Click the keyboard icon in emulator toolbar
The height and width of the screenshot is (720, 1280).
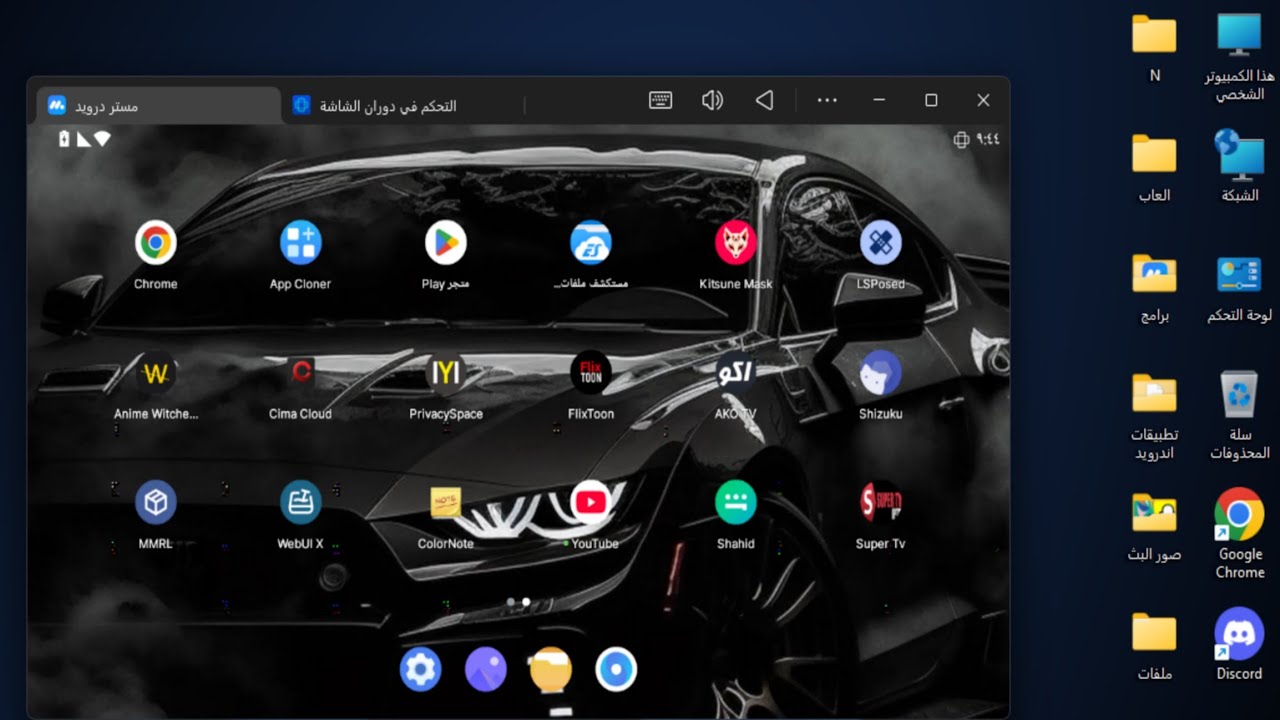tap(660, 100)
